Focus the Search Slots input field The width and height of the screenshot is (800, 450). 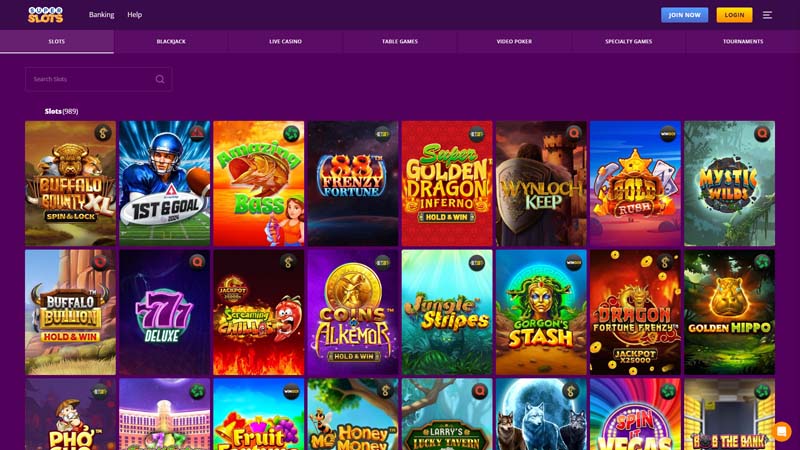pyautogui.click(x=98, y=79)
